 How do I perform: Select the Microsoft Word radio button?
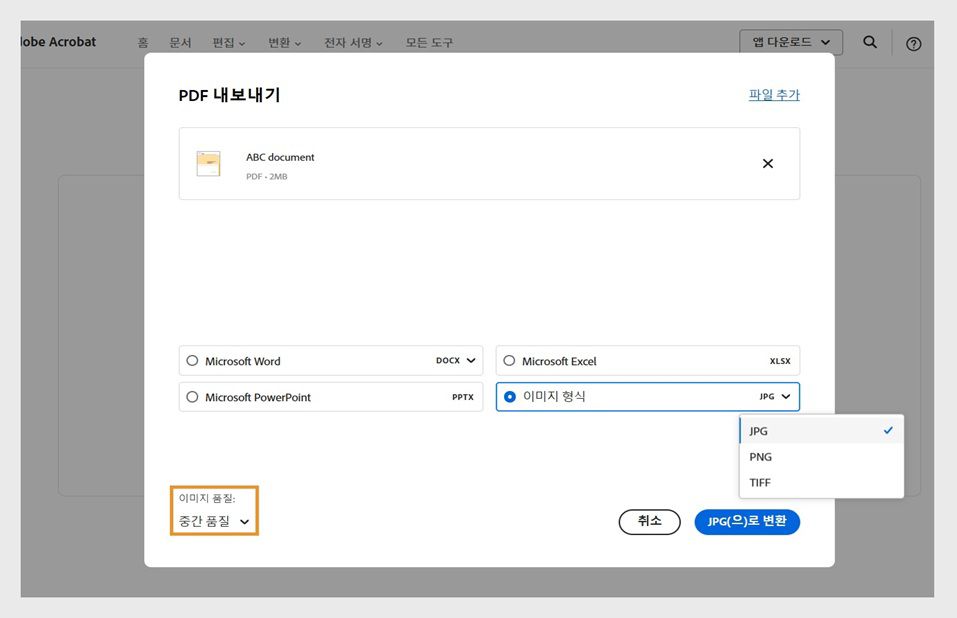pos(191,361)
